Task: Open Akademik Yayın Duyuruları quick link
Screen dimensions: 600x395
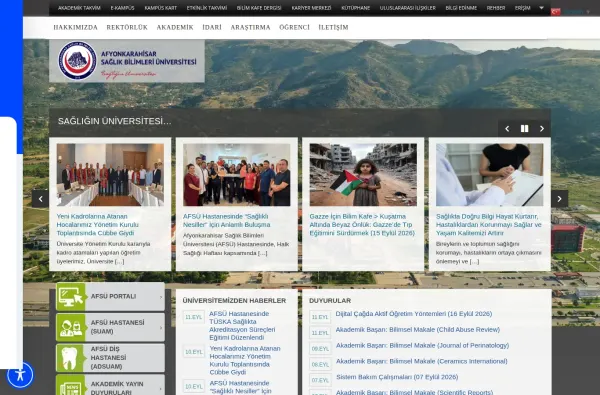Action: pyautogui.click(x=111, y=385)
